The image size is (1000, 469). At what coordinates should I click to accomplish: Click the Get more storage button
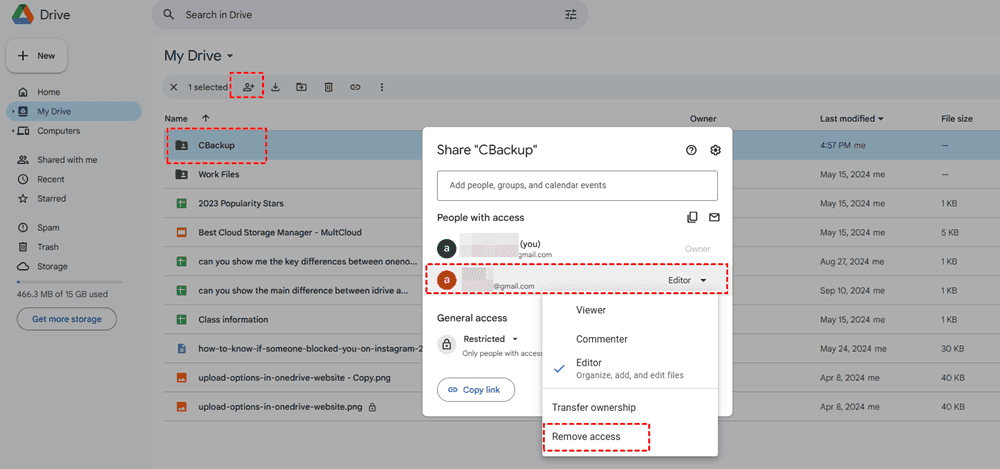tap(67, 319)
